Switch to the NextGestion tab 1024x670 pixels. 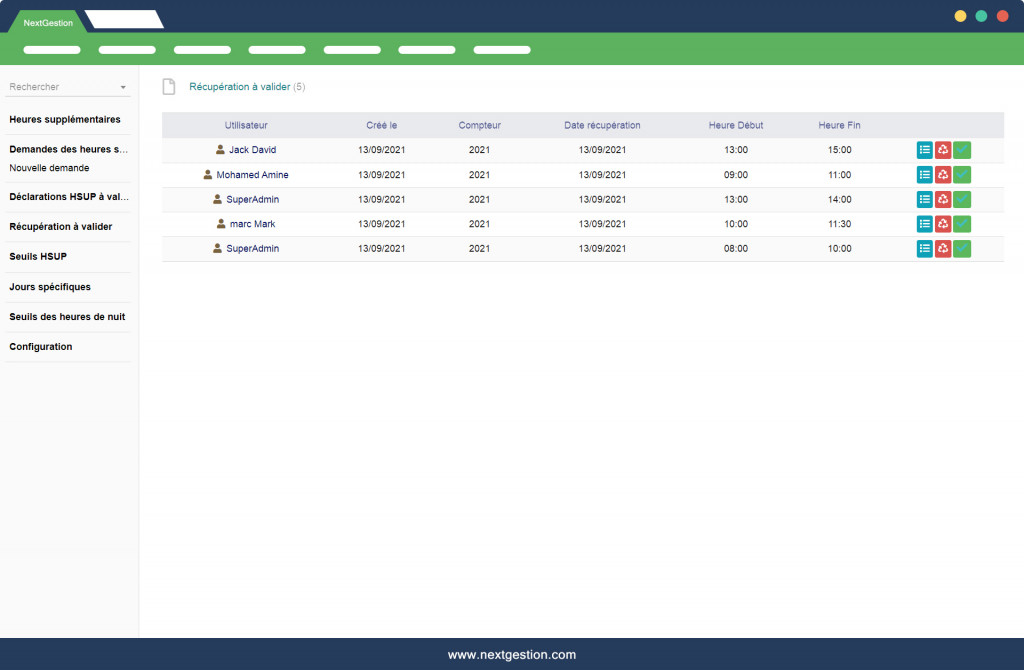point(48,22)
